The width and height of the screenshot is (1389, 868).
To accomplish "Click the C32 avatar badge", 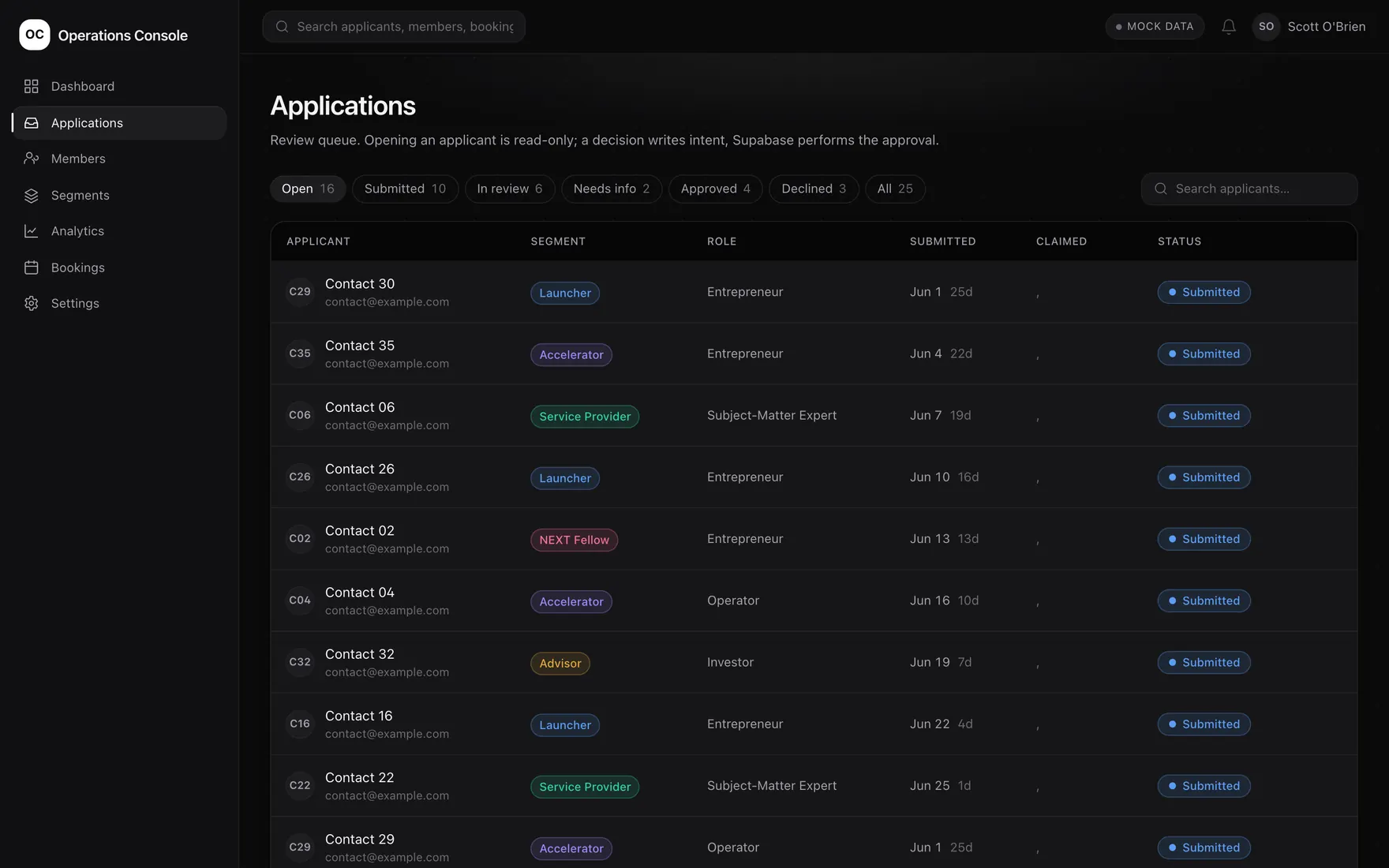I will point(300,662).
